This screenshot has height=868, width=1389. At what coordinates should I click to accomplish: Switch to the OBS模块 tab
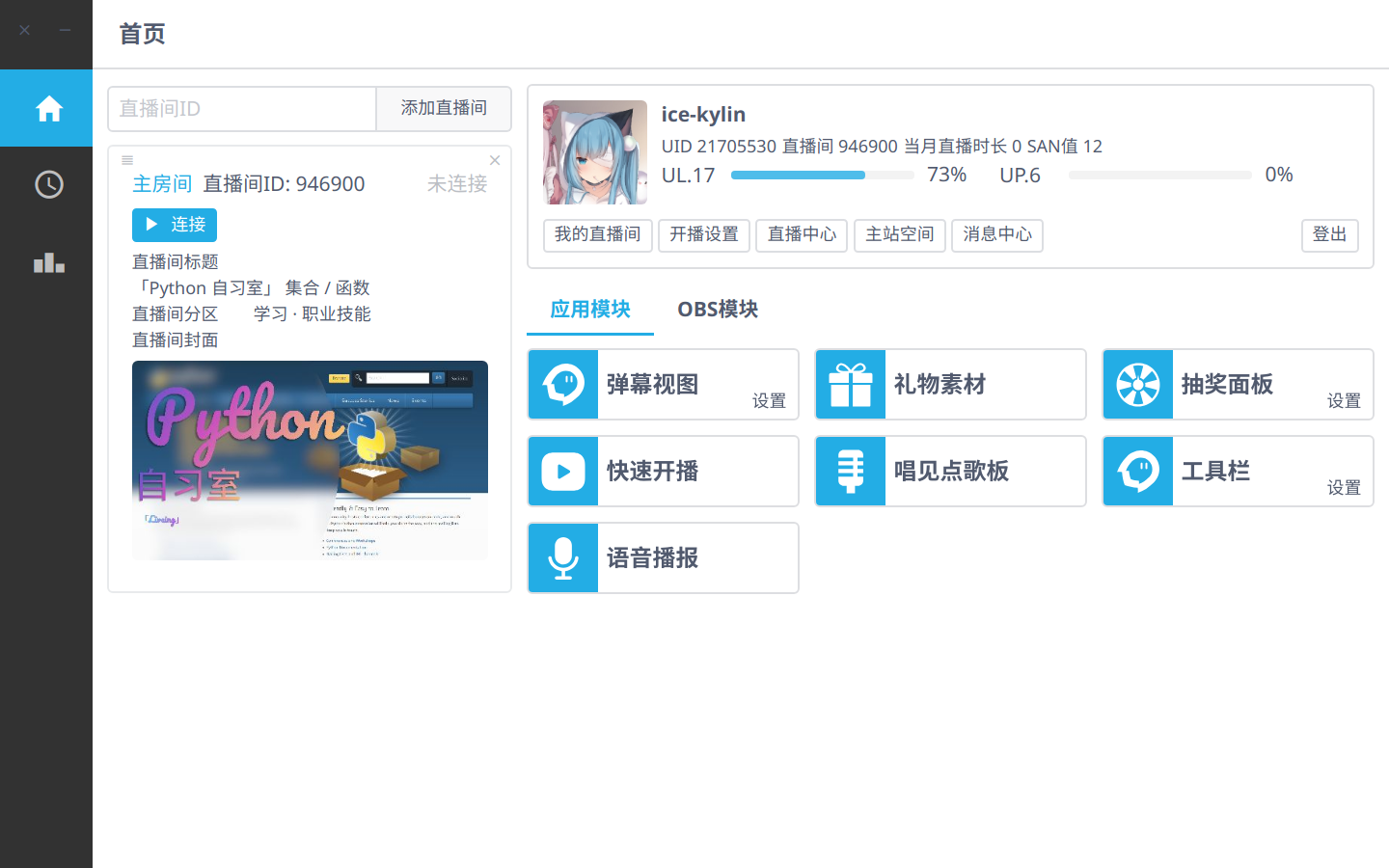coord(717,310)
